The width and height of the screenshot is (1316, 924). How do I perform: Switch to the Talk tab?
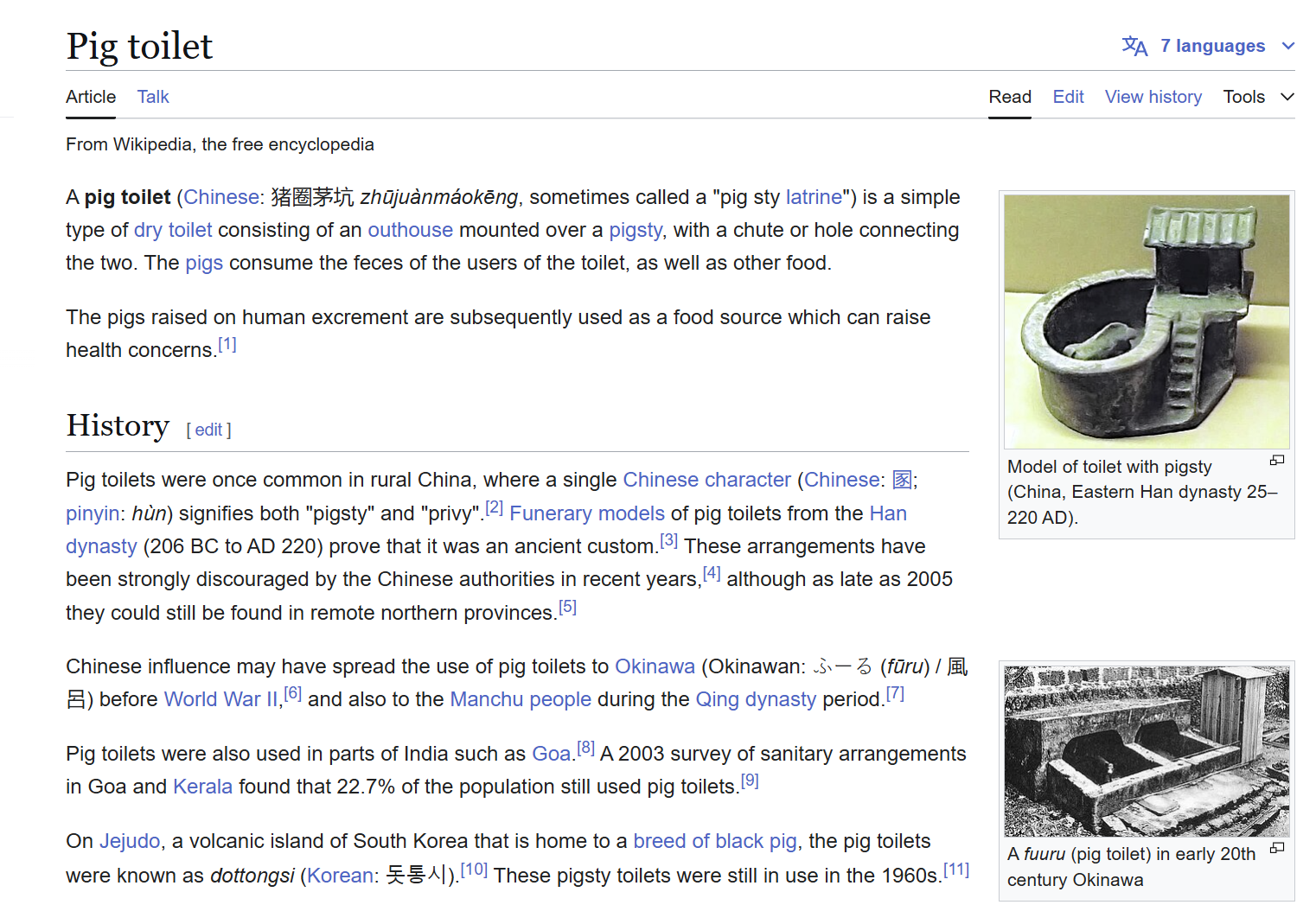[153, 97]
